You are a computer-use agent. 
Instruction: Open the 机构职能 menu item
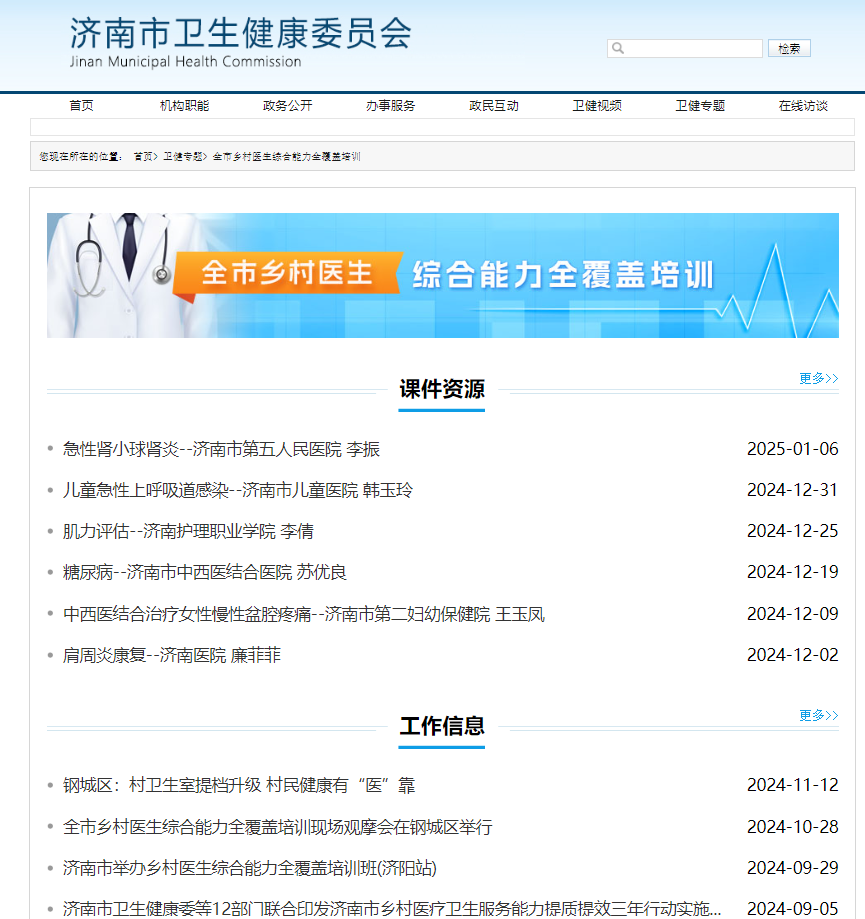point(184,106)
